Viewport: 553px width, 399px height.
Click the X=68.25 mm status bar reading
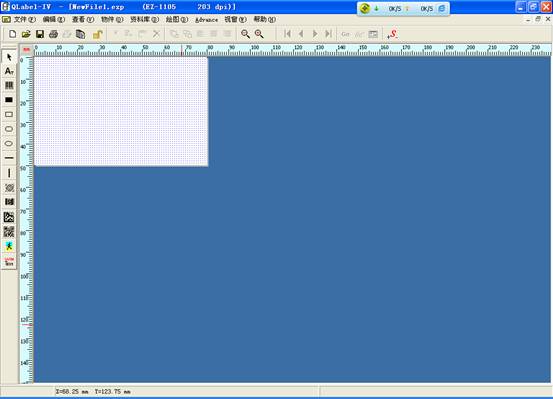click(x=72, y=392)
